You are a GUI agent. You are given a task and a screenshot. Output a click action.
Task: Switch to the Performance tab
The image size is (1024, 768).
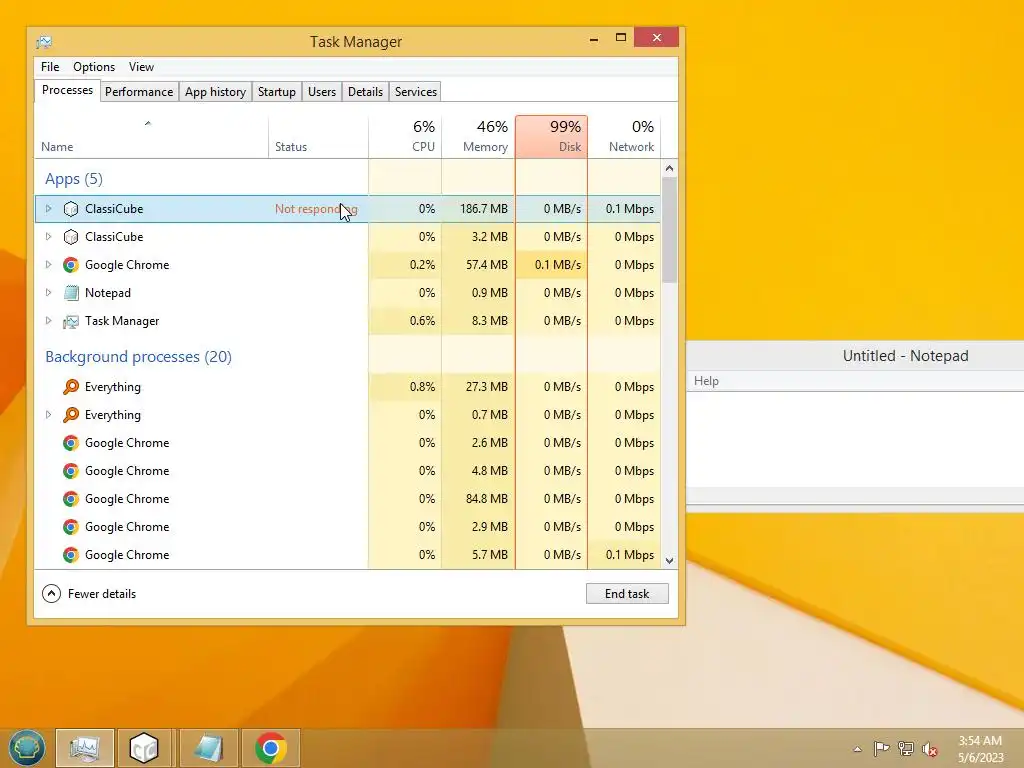tap(139, 92)
